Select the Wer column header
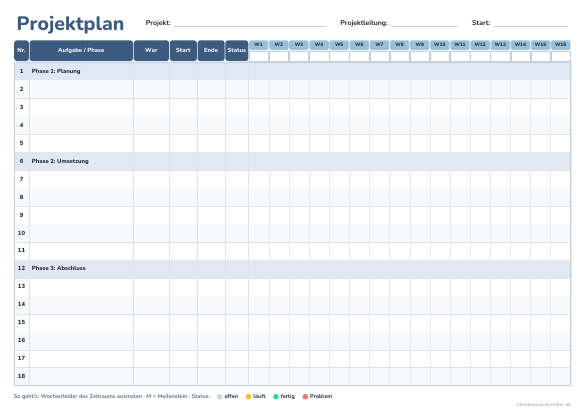 pos(151,50)
